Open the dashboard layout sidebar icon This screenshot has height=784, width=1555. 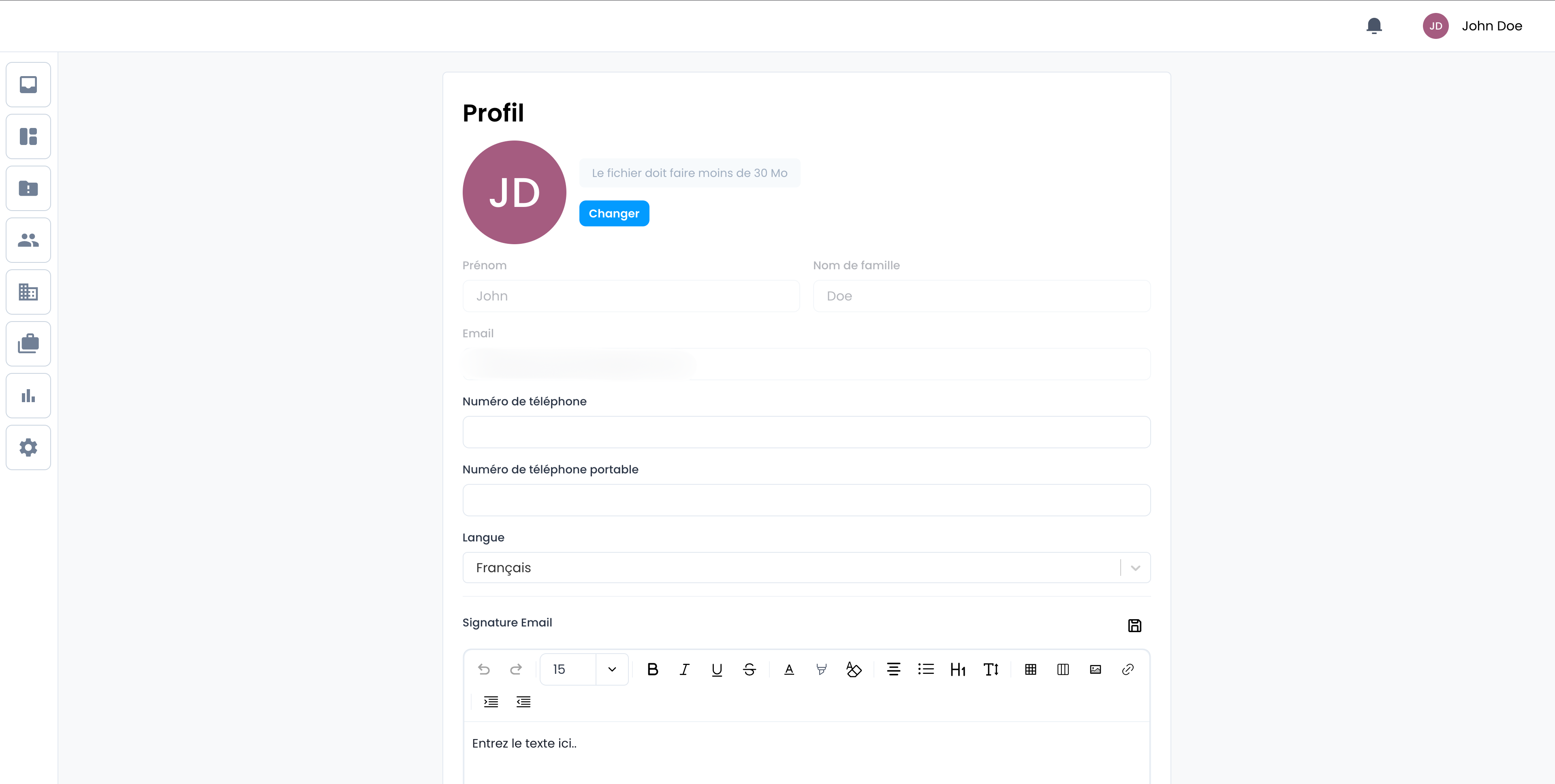[28, 136]
